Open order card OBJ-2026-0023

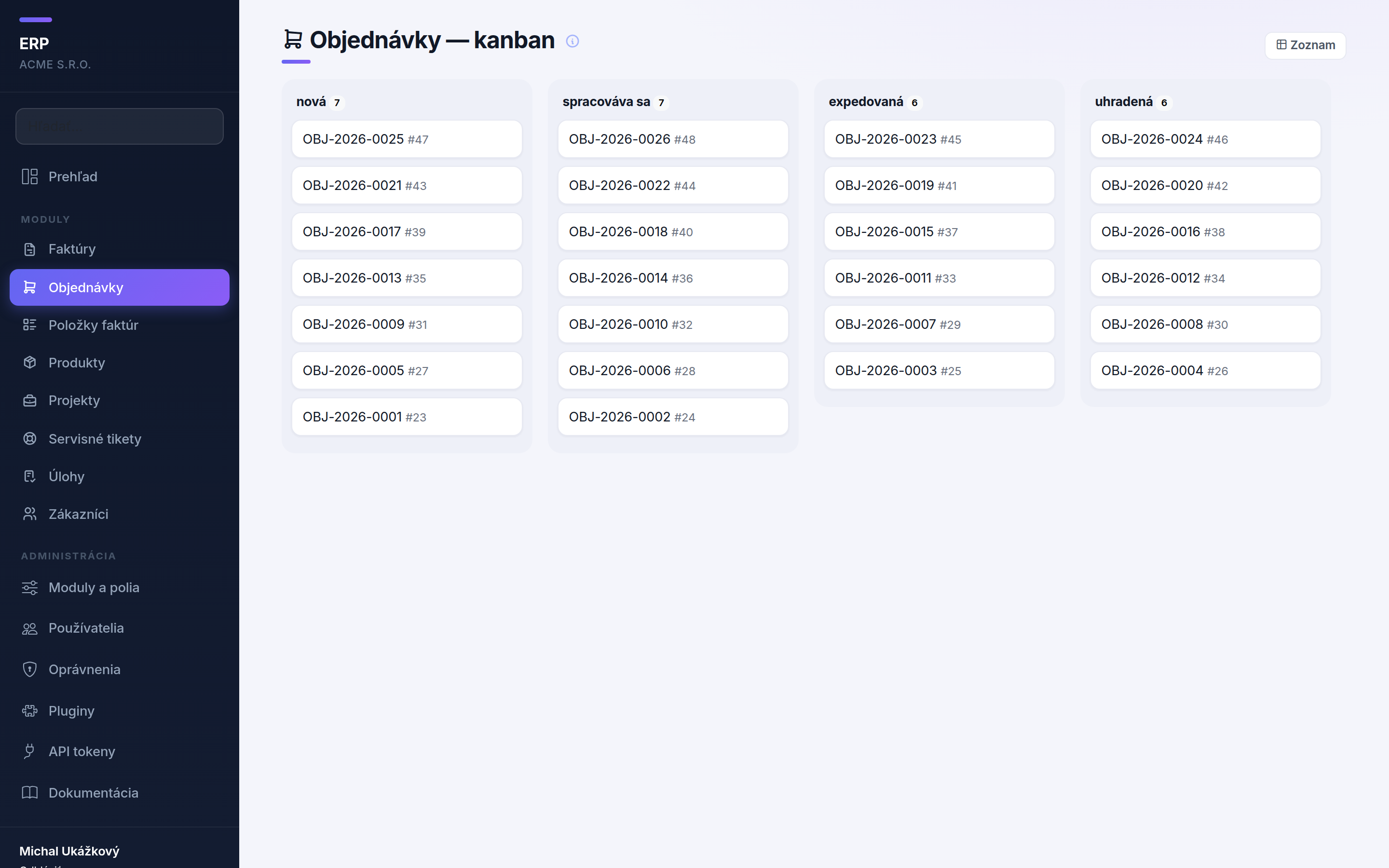[x=940, y=139]
